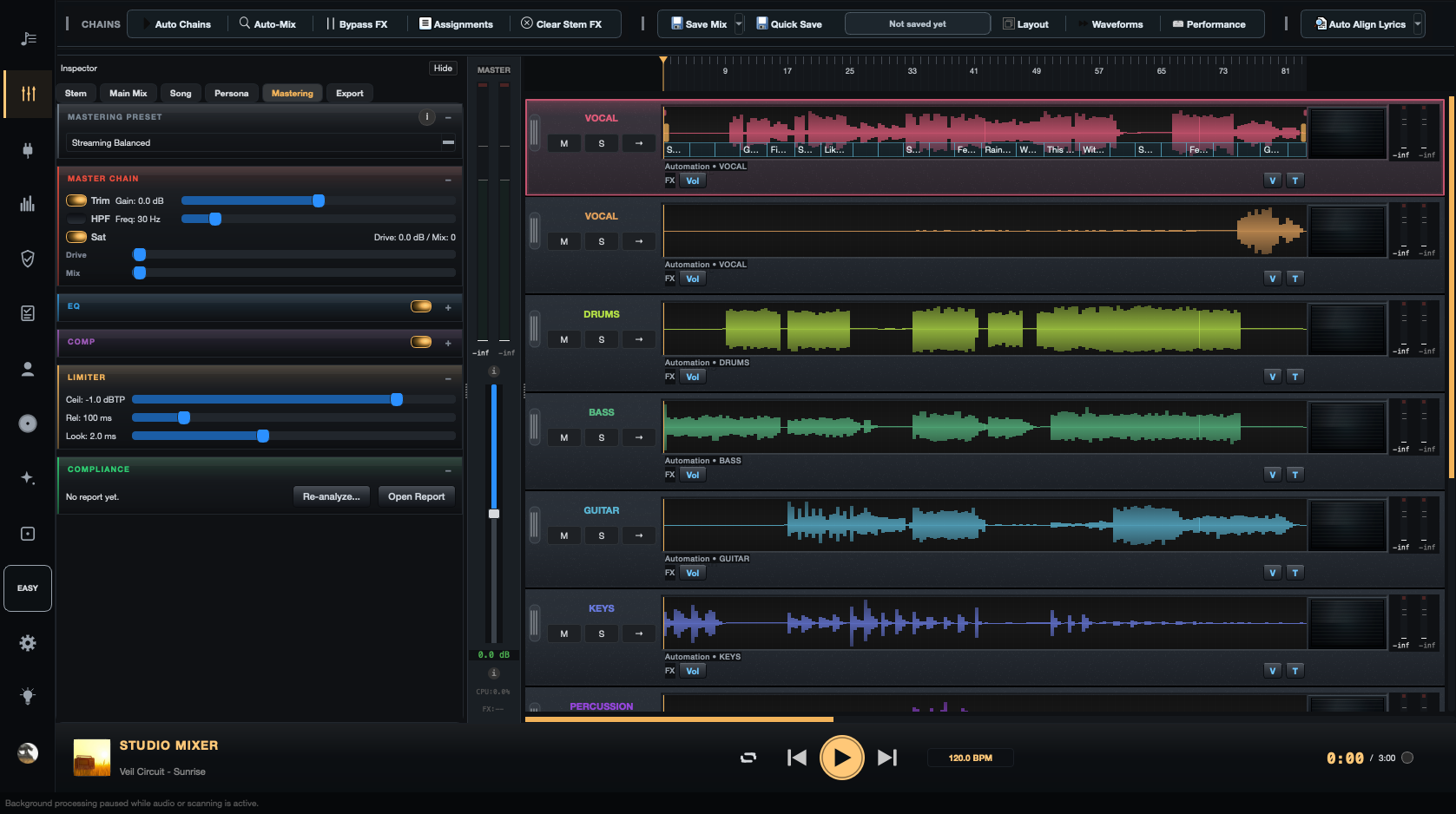The image size is (1456, 814).
Task: Collapse the Master Chain section
Action: 448,180
